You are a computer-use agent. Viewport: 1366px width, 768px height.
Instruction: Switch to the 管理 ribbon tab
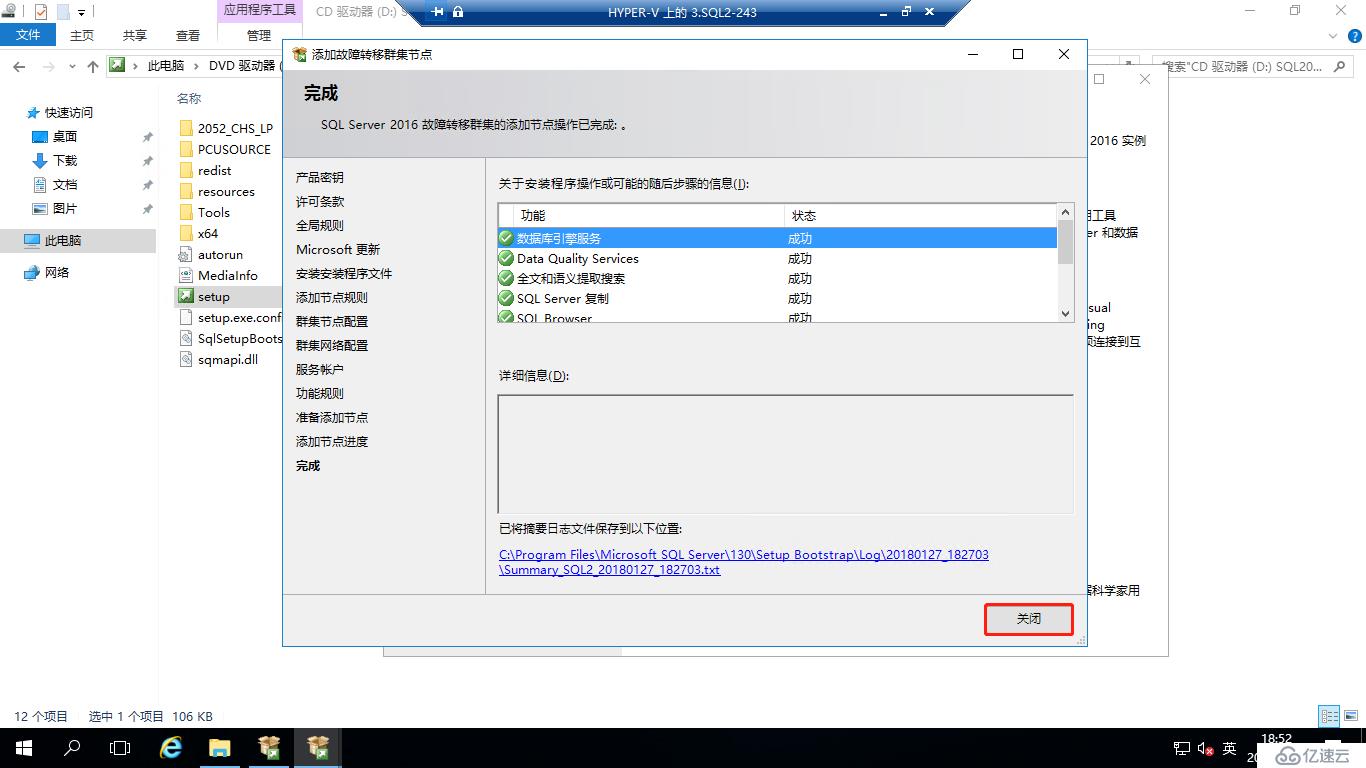259,35
